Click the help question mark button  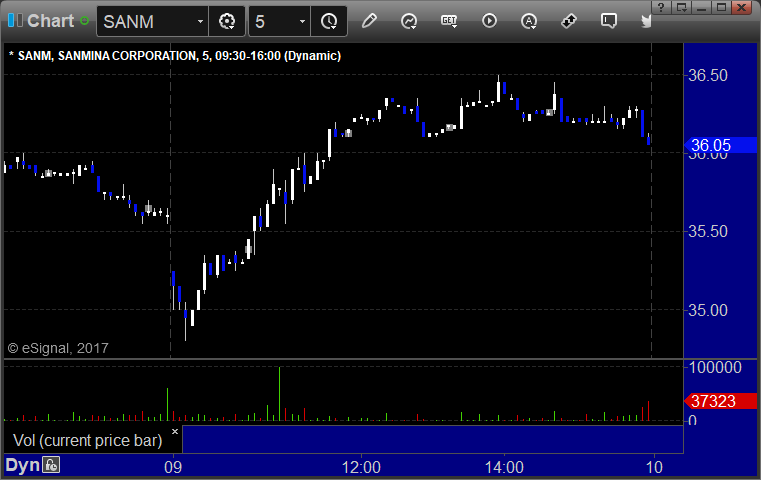tap(661, 7)
